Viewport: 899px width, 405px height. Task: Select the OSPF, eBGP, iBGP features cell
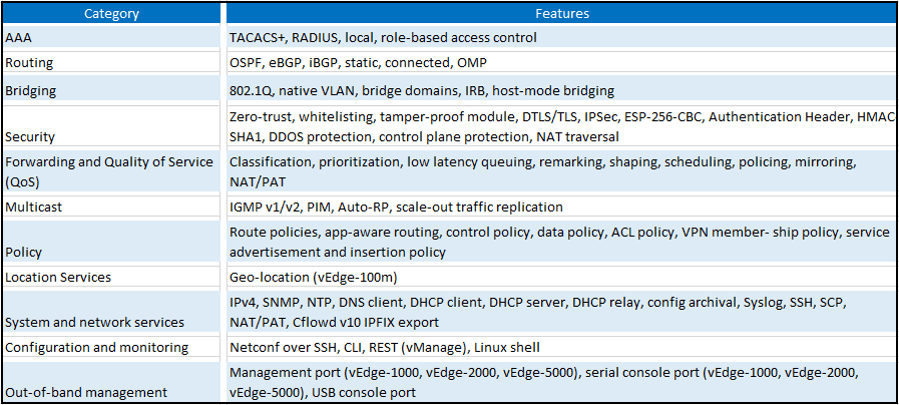(561, 63)
